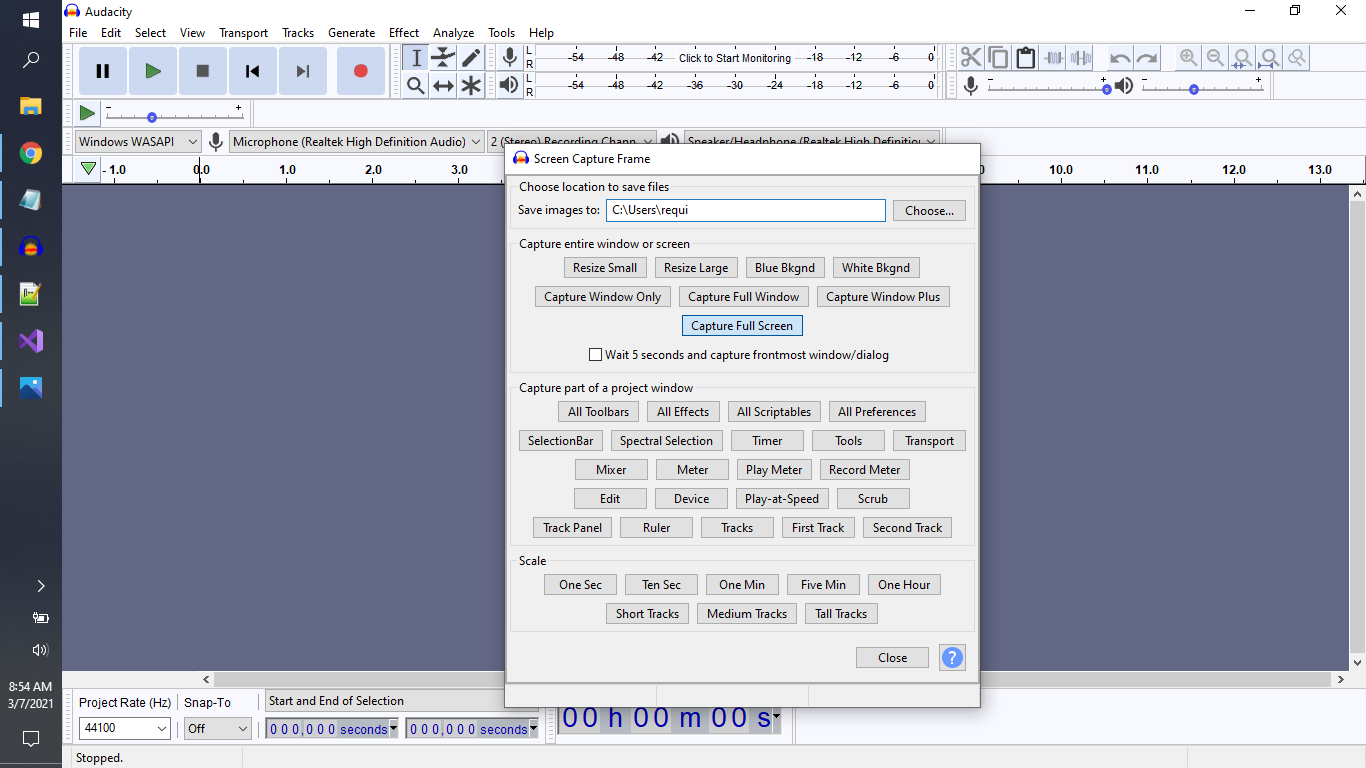Open the audio host Windows WASAPI dropdown

pyautogui.click(x=138, y=142)
